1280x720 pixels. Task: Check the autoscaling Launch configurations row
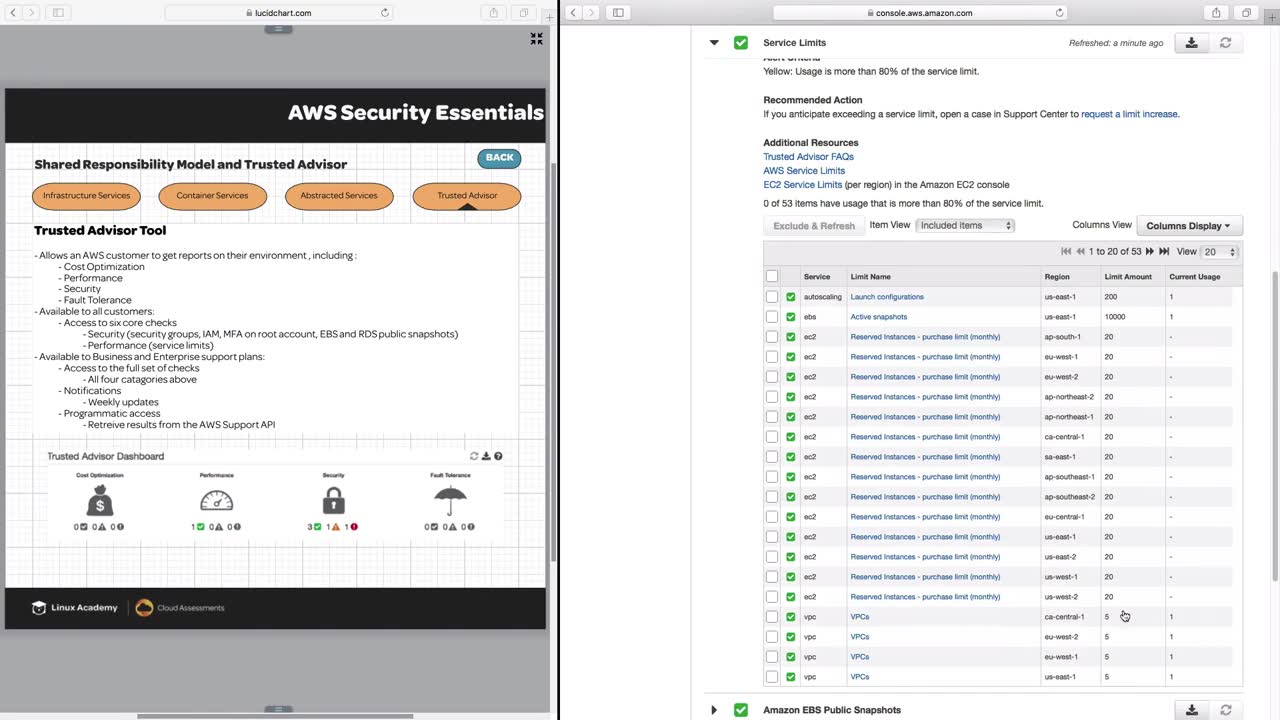click(x=771, y=297)
